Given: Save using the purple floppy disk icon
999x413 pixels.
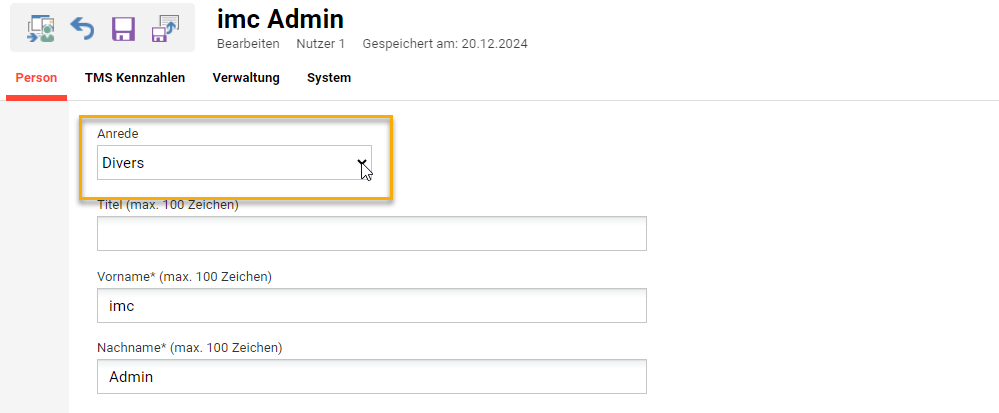Looking at the screenshot, I should pos(123,28).
